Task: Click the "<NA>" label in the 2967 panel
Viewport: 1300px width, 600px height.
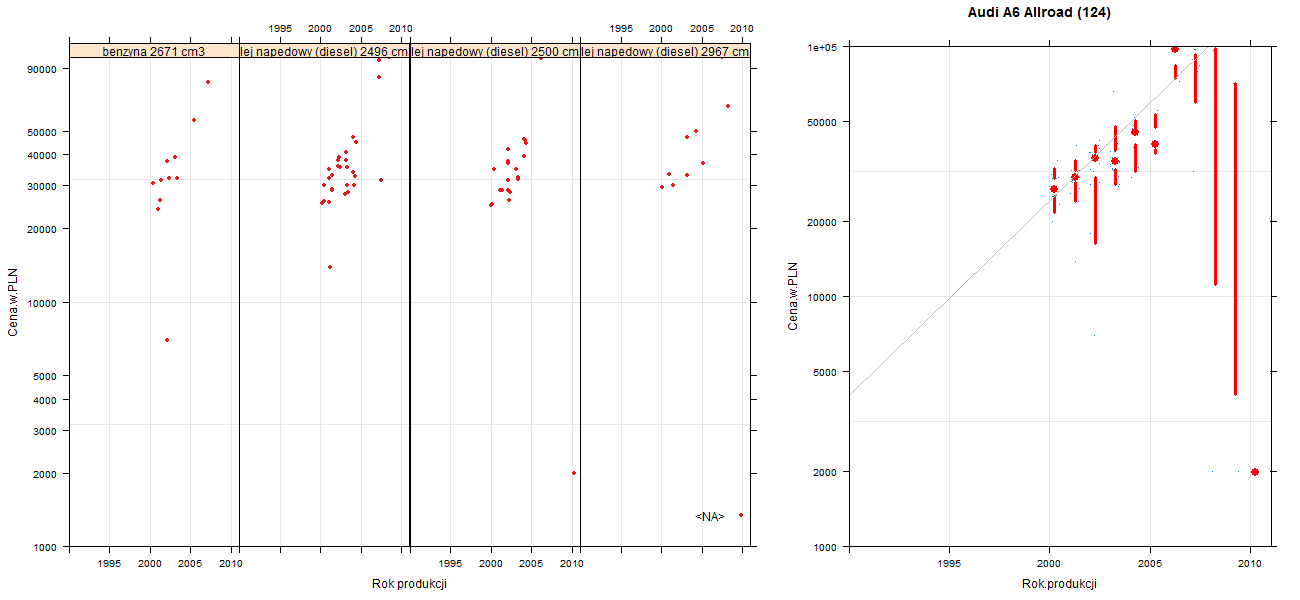Action: (709, 517)
